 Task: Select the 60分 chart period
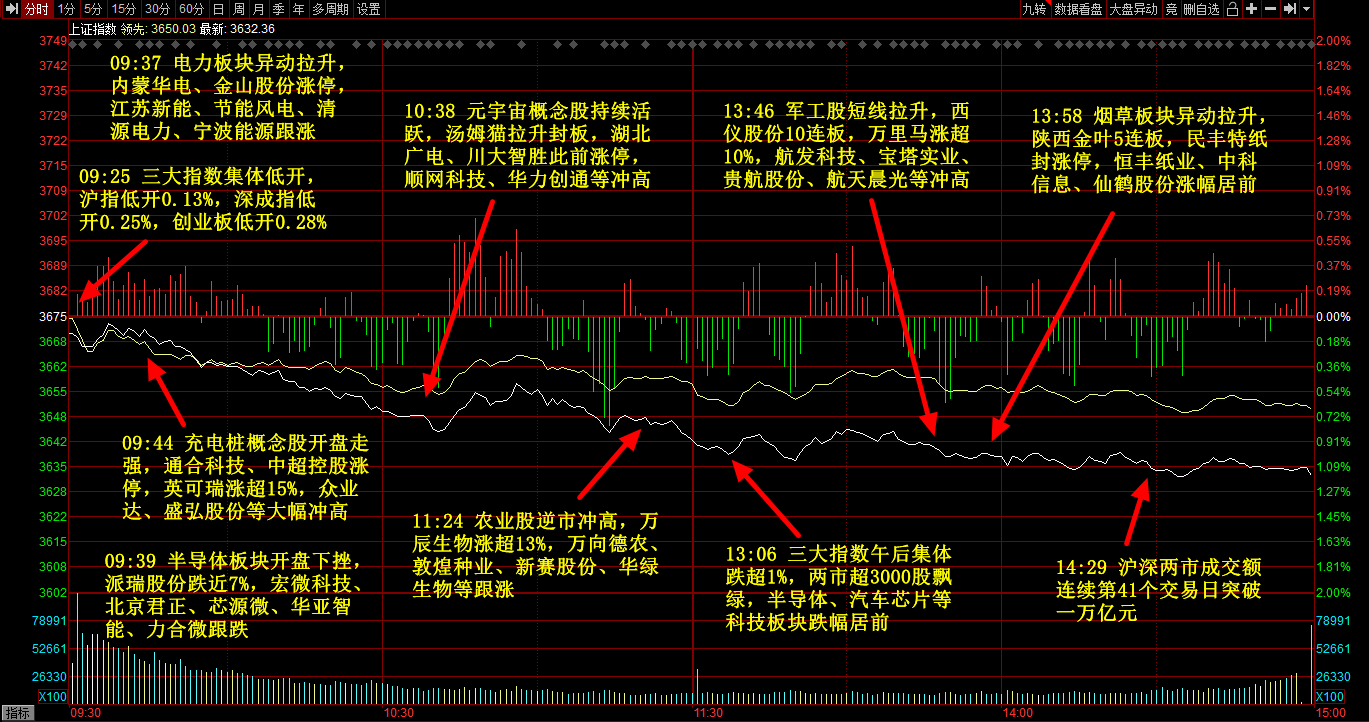click(191, 9)
